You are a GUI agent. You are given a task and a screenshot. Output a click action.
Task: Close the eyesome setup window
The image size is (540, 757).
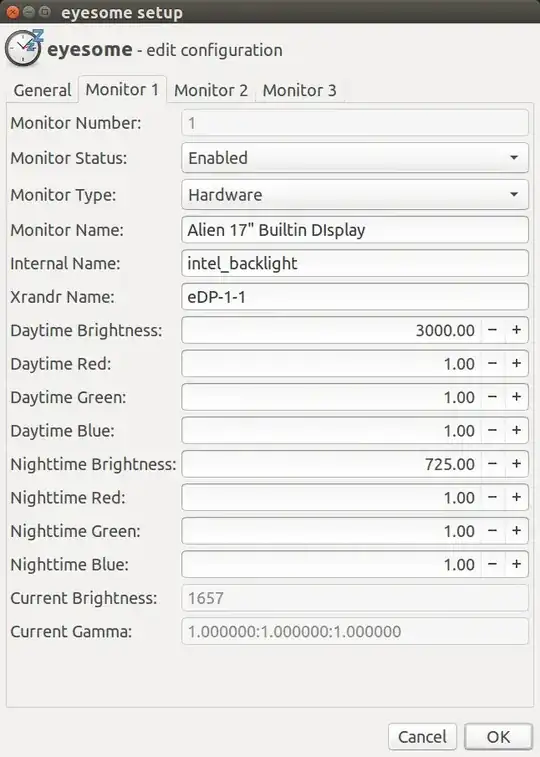tap(13, 12)
